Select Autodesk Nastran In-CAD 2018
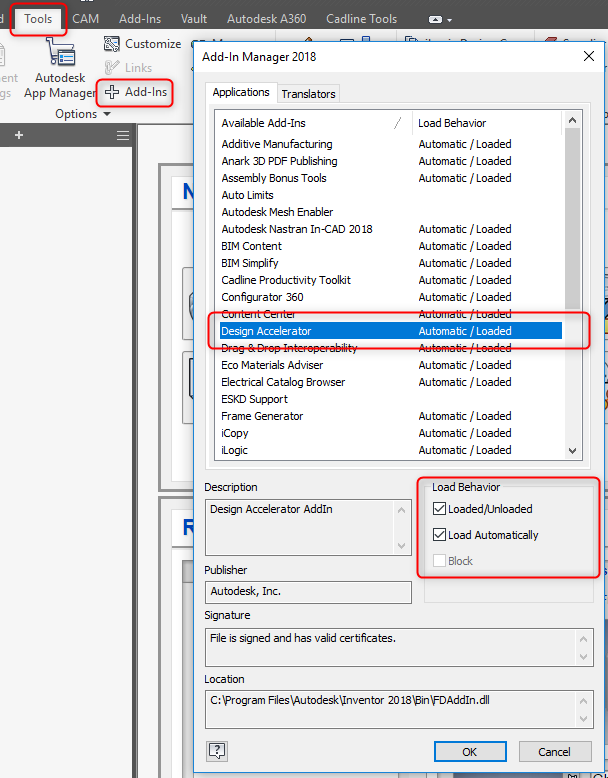608x778 pixels. tap(390, 229)
